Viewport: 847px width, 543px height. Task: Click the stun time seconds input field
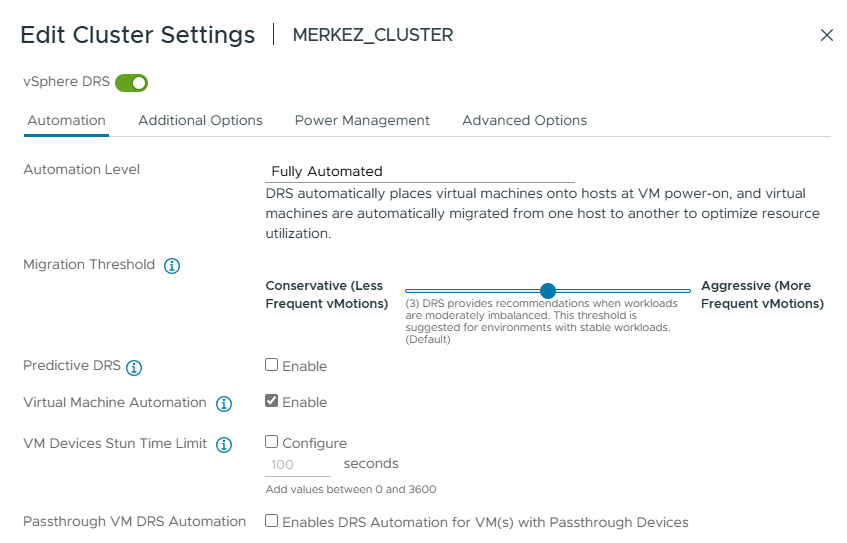pos(298,465)
